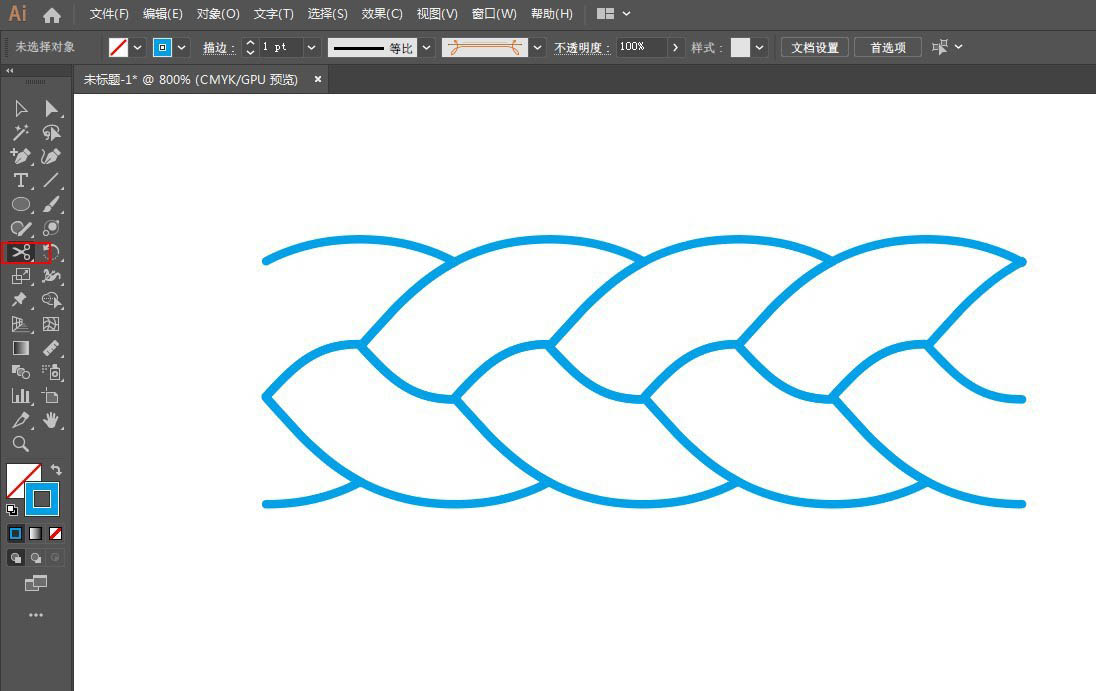Choose the Hand tool
1096x691 pixels.
(x=51, y=419)
